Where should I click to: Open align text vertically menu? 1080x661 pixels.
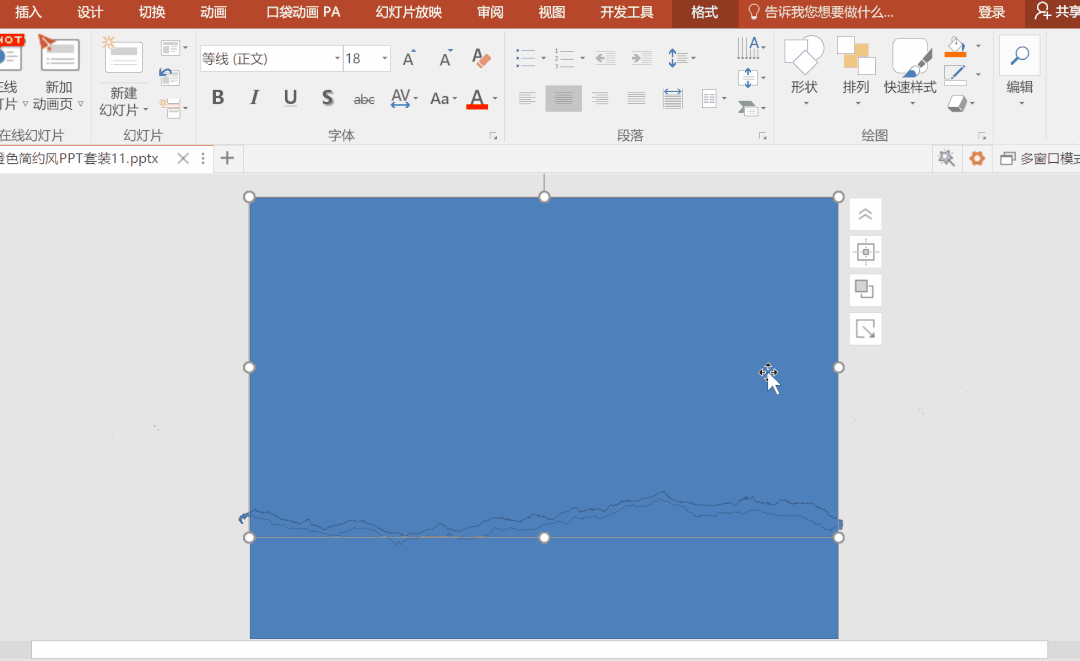[751, 78]
